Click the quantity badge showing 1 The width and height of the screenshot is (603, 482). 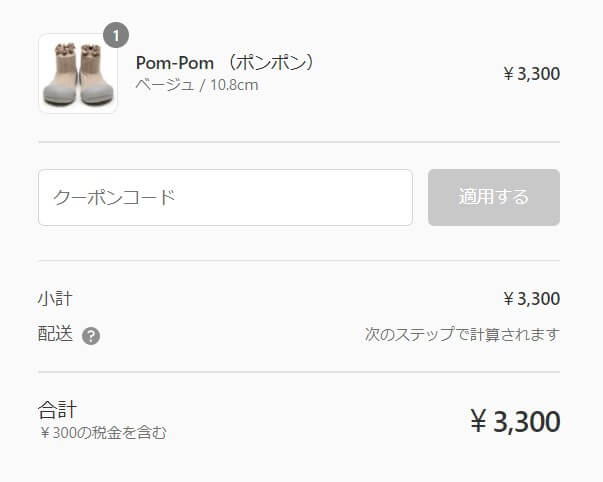coord(116,36)
